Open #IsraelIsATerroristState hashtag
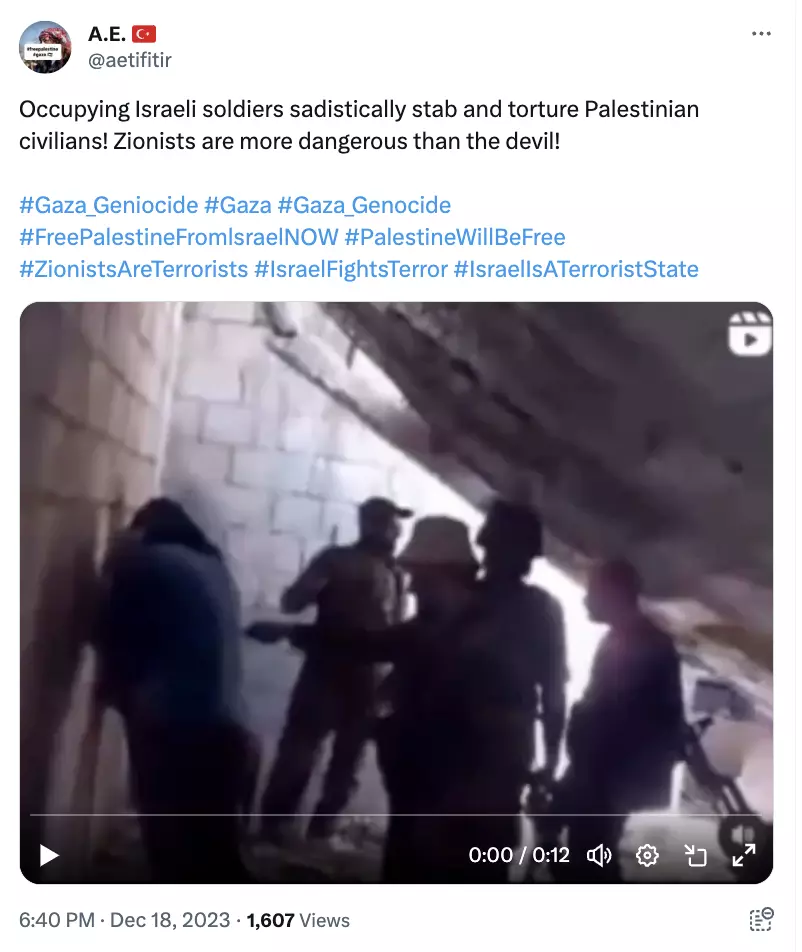Viewport: 802px width, 952px height. point(576,269)
